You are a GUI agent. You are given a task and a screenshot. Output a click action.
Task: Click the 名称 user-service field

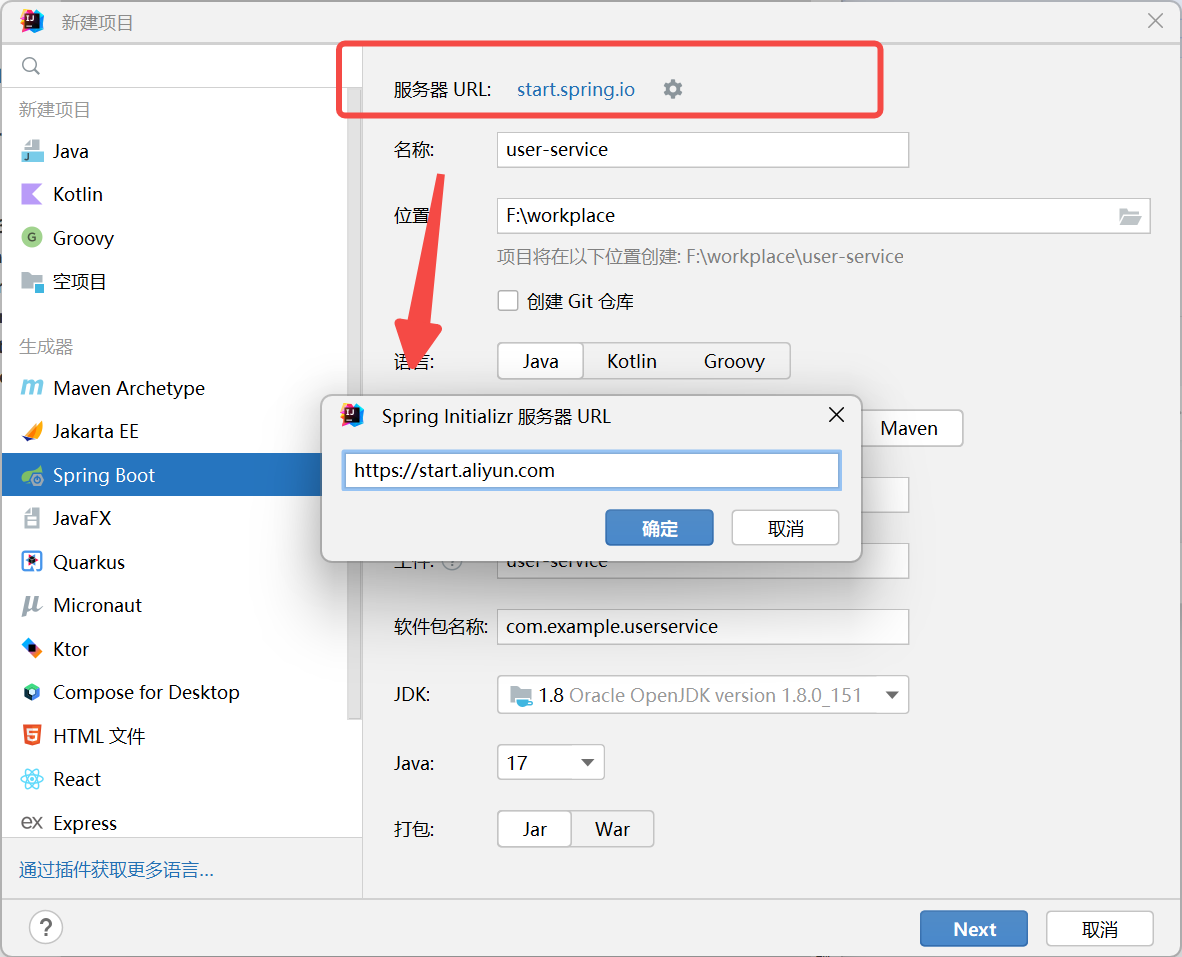pos(703,149)
